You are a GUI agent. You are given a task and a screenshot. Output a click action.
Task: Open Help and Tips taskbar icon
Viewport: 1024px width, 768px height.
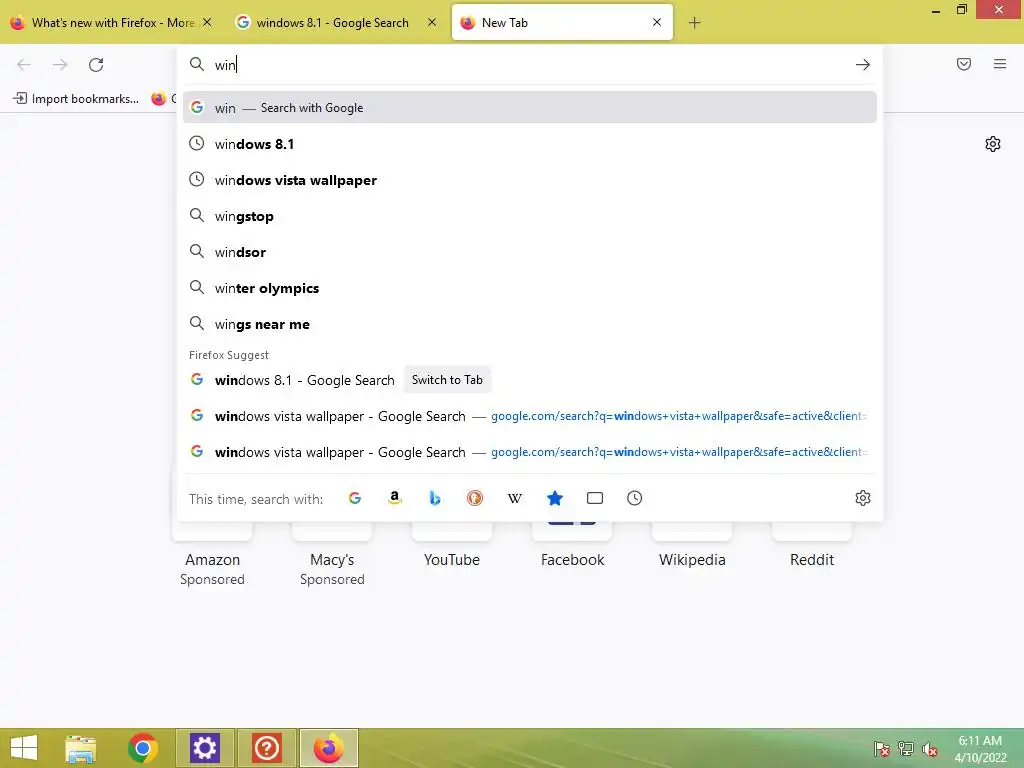pyautogui.click(x=266, y=748)
